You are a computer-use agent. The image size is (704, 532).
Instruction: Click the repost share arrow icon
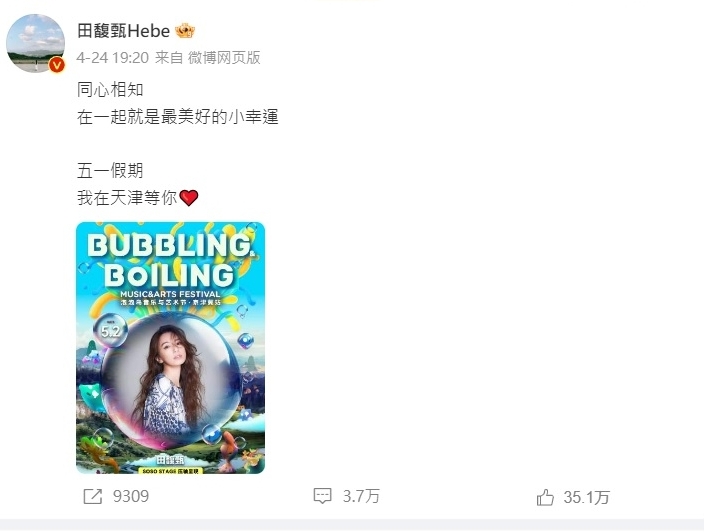click(93, 497)
